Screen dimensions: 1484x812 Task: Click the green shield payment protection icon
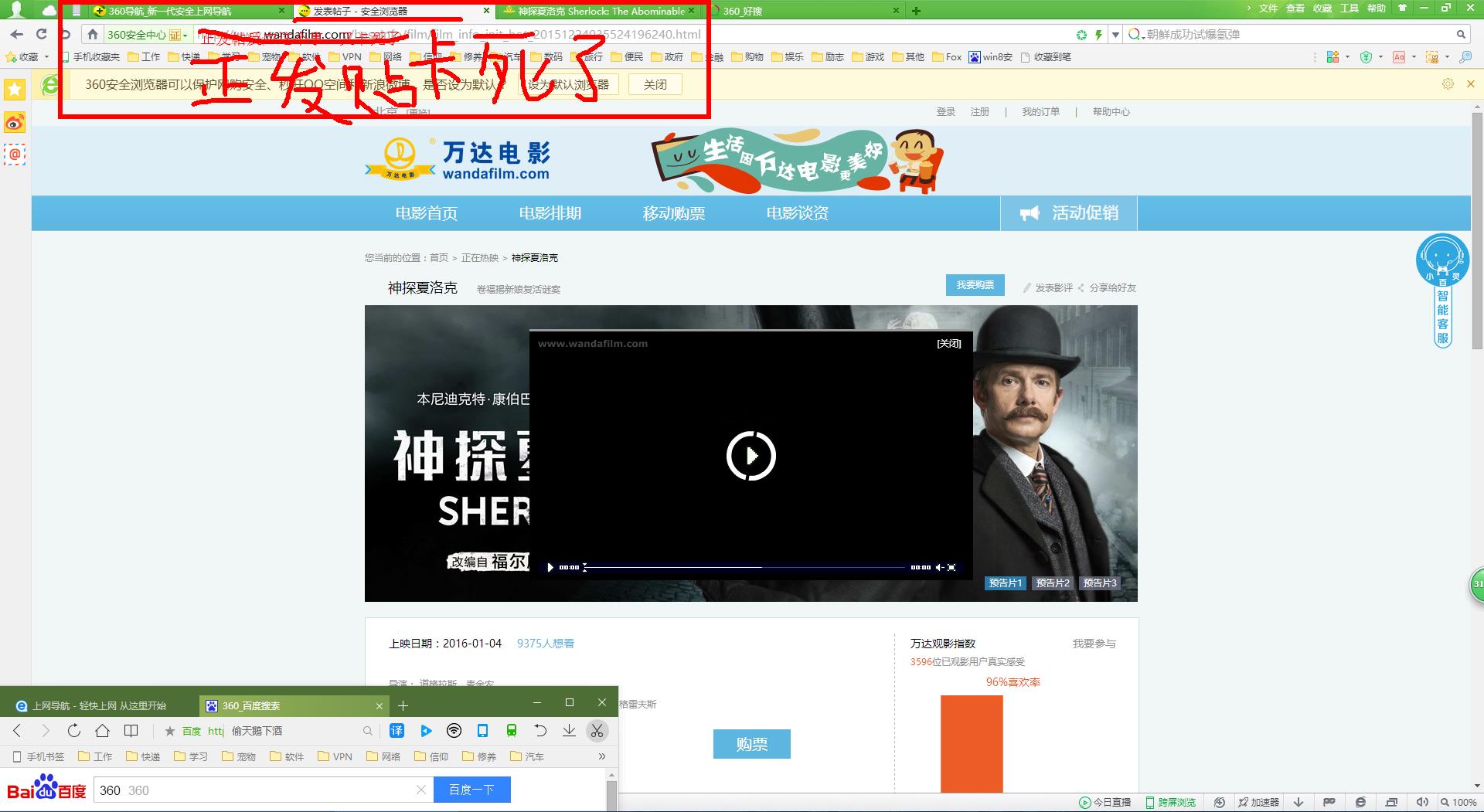pos(1366,57)
